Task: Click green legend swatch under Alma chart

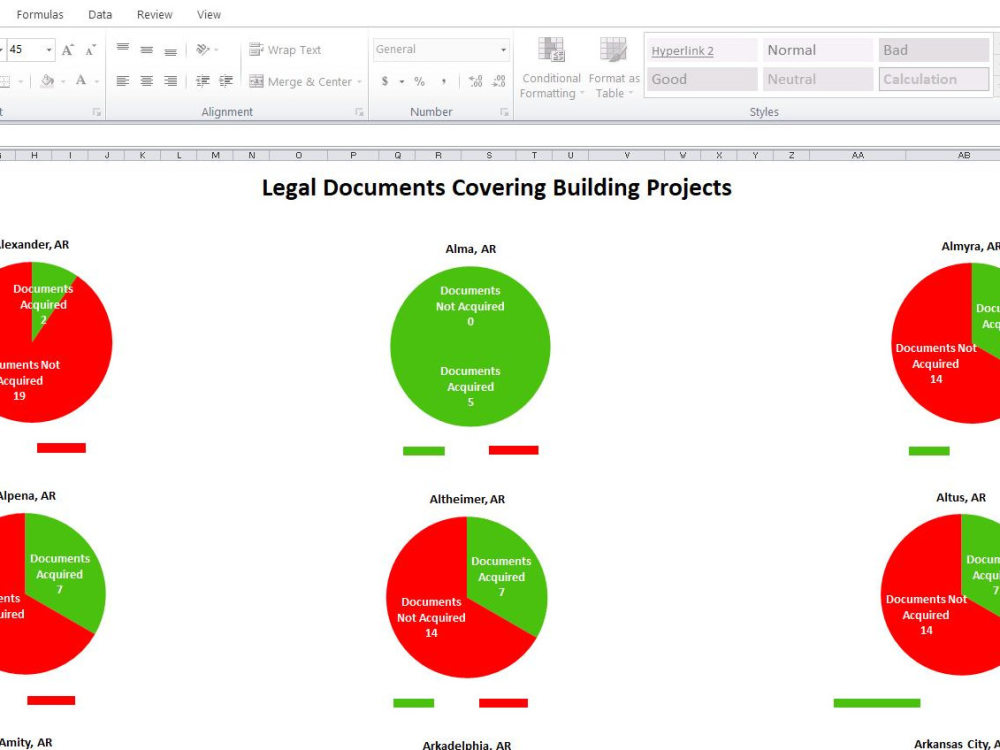Action: 423,451
